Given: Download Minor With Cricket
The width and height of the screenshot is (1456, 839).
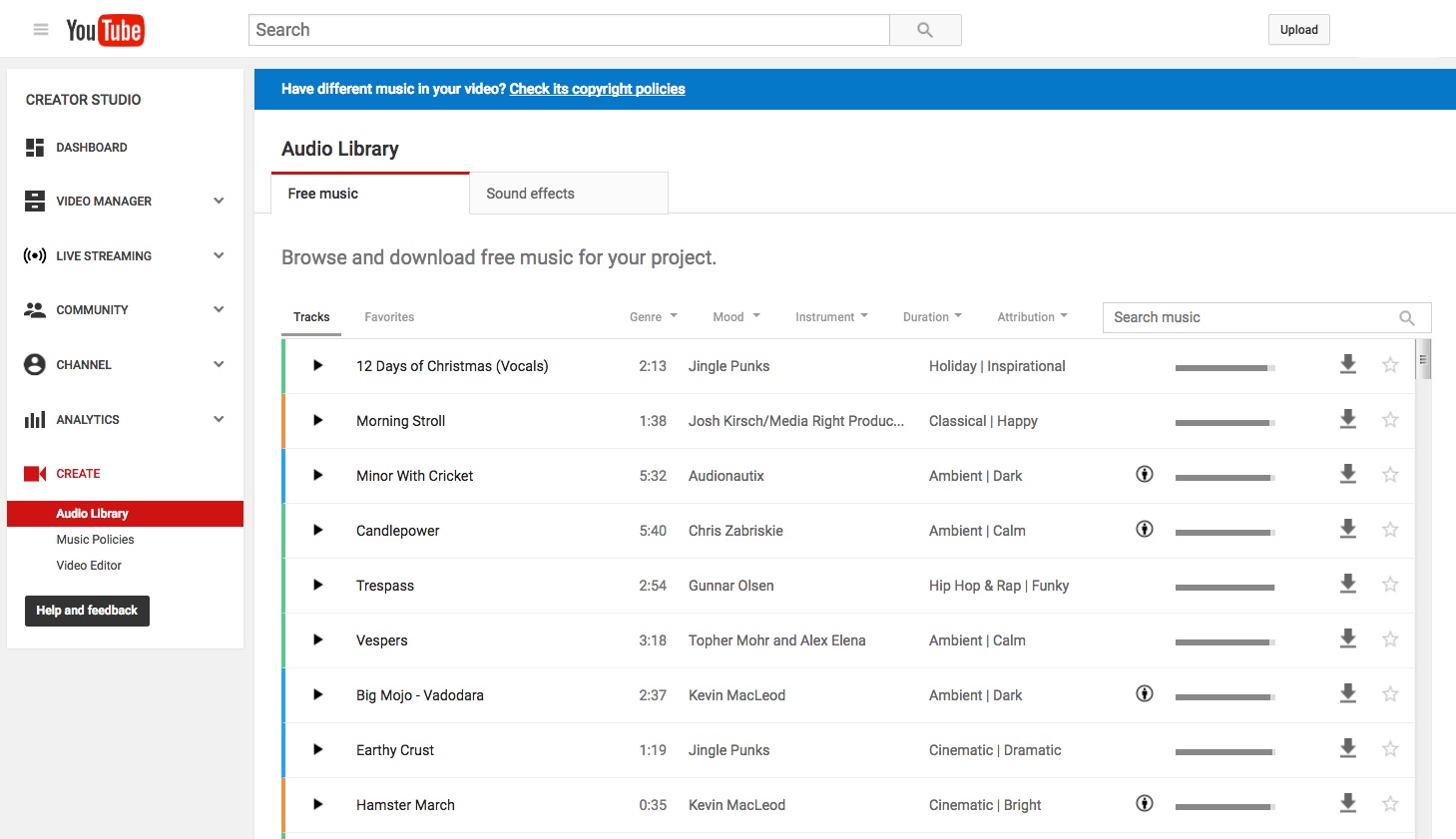Looking at the screenshot, I should coord(1348,475).
